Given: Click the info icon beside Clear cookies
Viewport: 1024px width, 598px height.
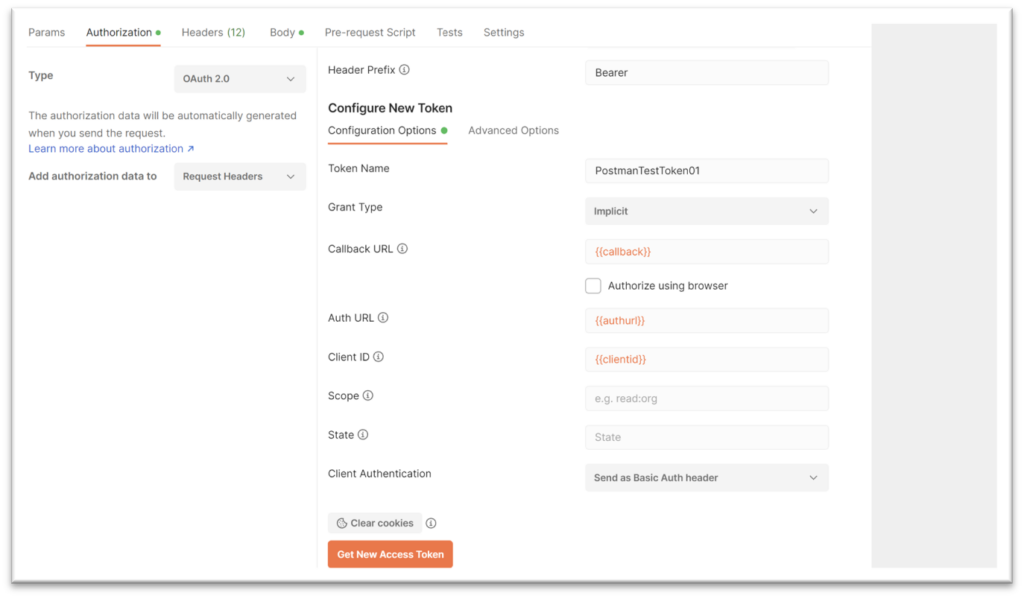Looking at the screenshot, I should coord(430,522).
